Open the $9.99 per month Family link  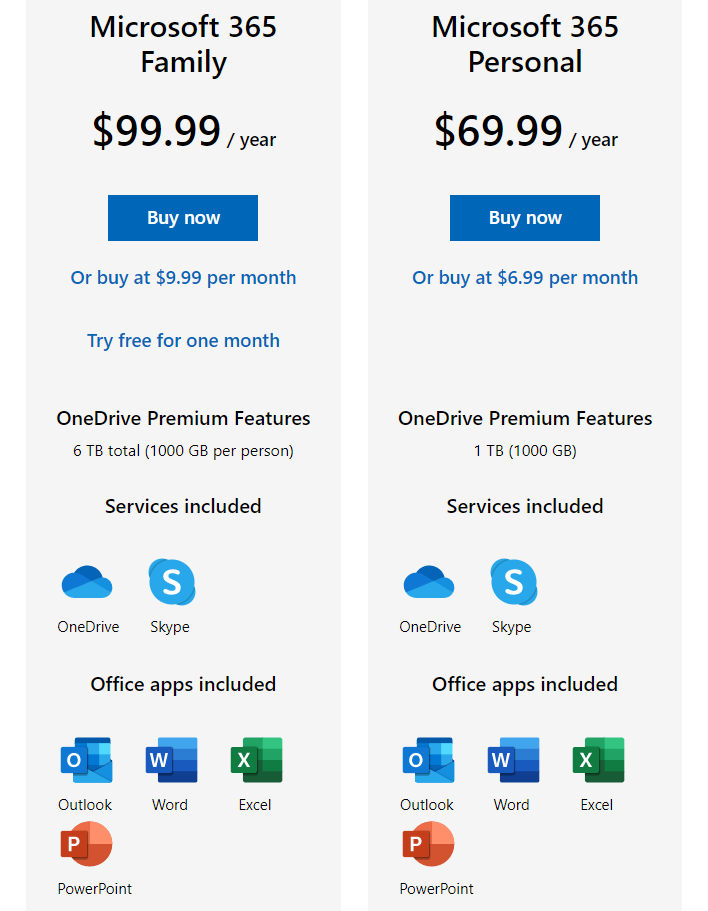coord(183,278)
